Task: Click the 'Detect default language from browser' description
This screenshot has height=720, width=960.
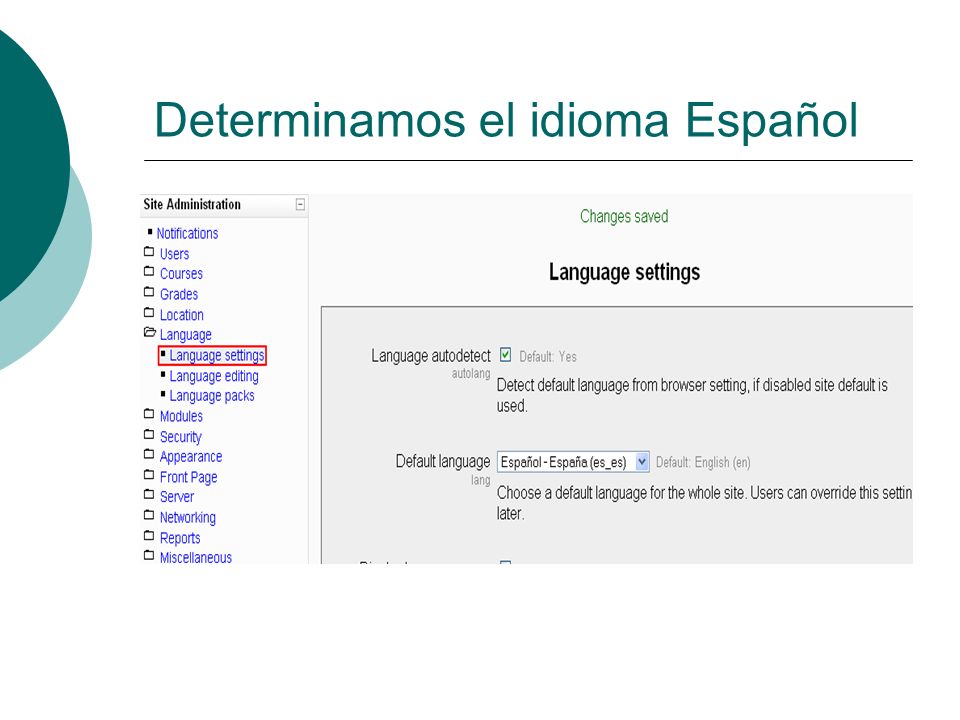Action: coord(692,396)
